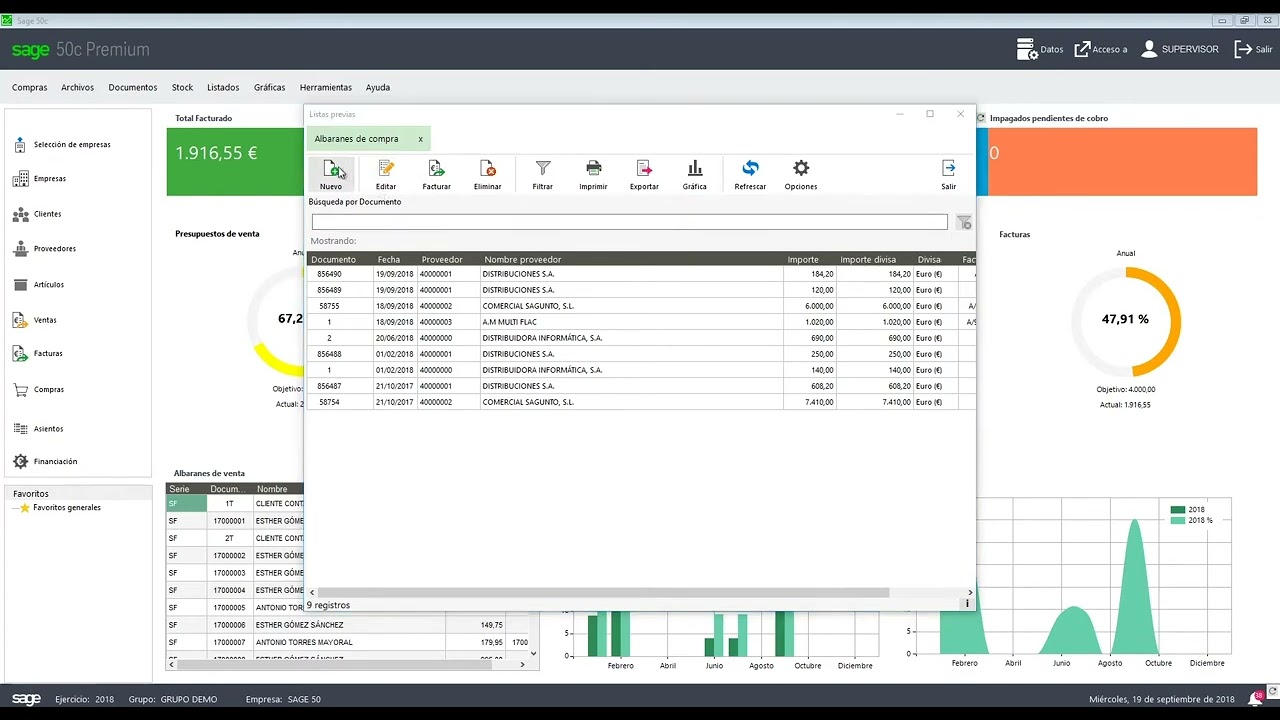1280x720 pixels.
Task: Open Proveedores in the sidebar
Action: click(x=55, y=249)
